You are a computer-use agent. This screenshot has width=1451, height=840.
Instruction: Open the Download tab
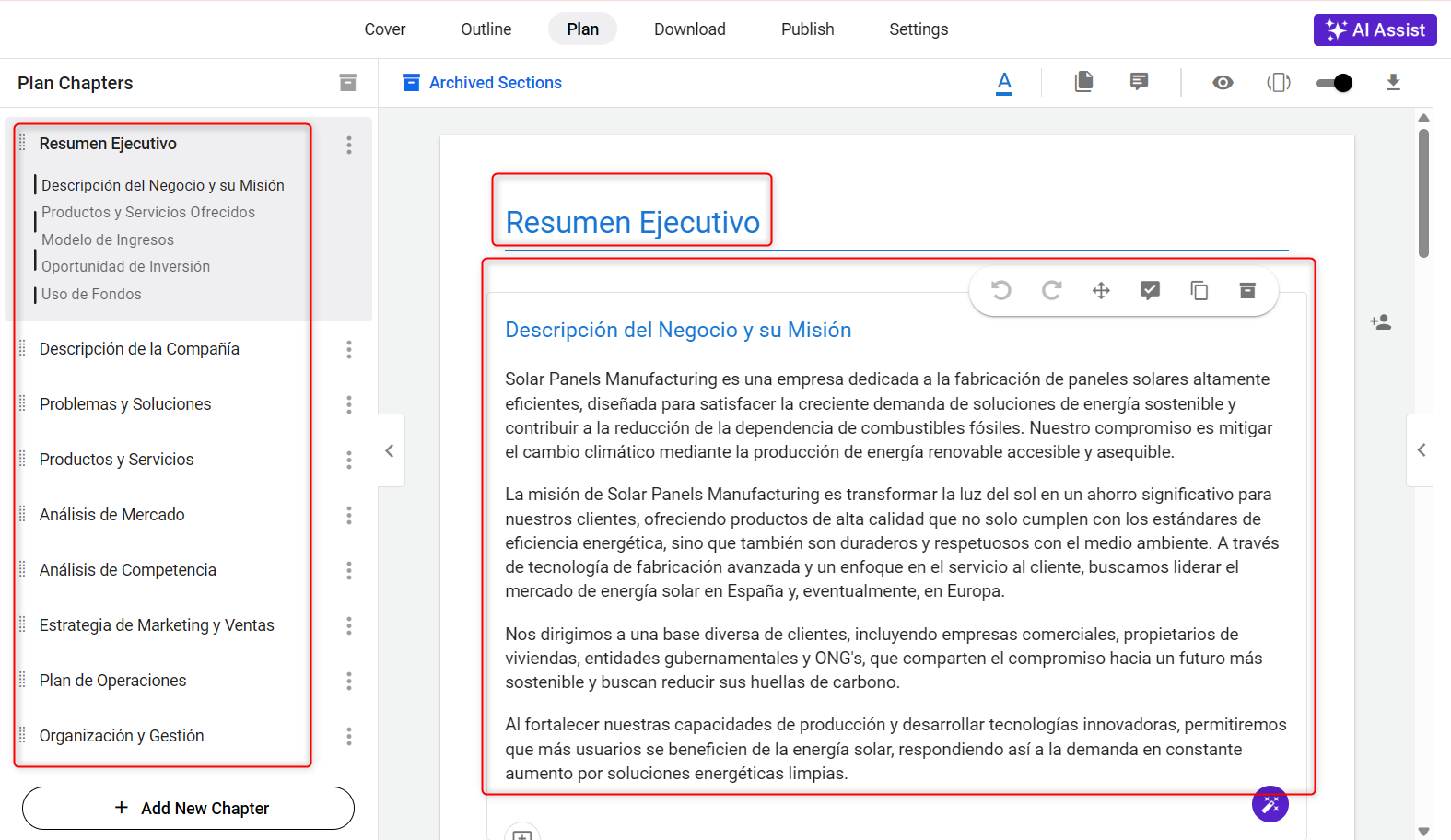(690, 29)
